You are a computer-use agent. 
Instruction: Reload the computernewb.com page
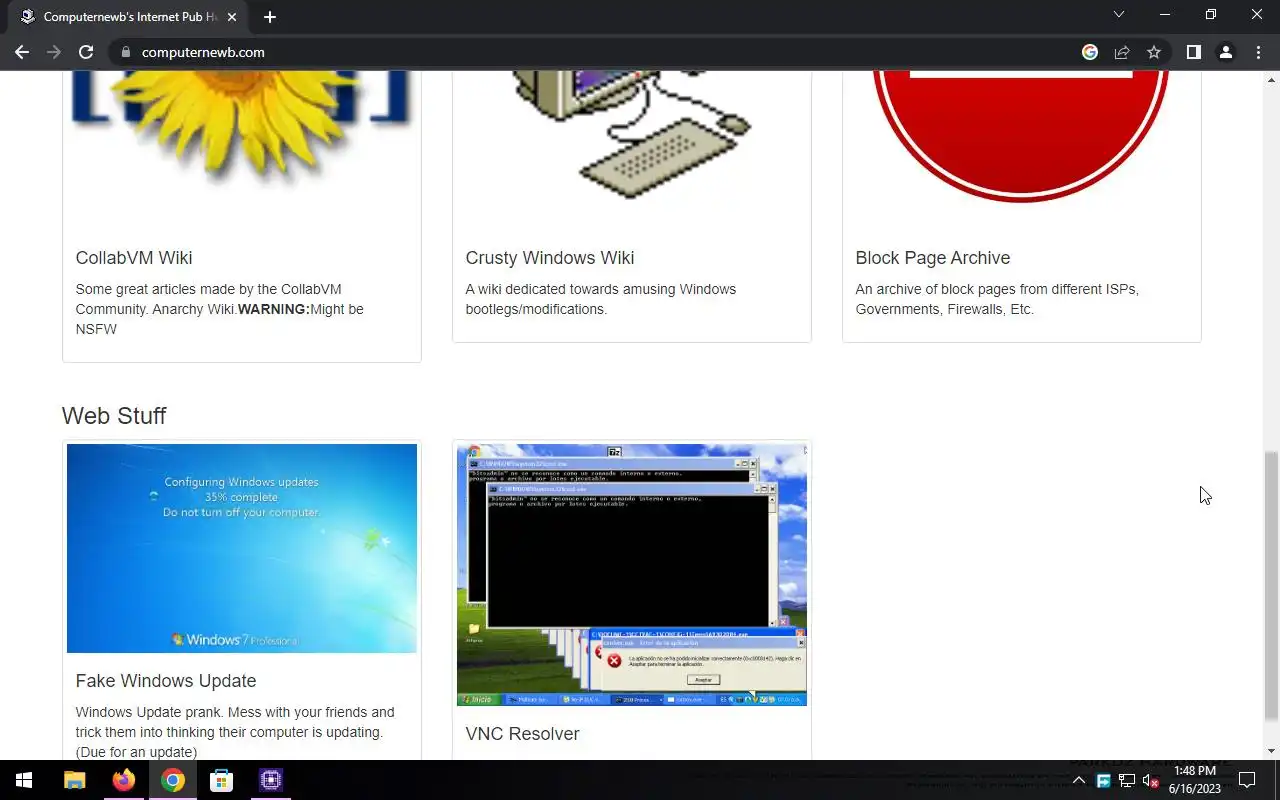tap(86, 52)
